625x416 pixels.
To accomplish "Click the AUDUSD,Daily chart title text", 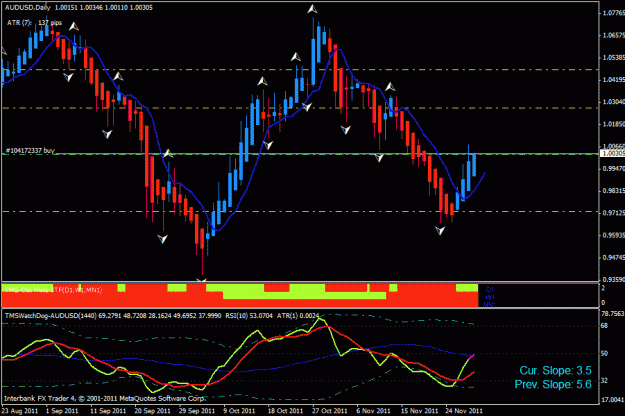I will (x=28, y=8).
